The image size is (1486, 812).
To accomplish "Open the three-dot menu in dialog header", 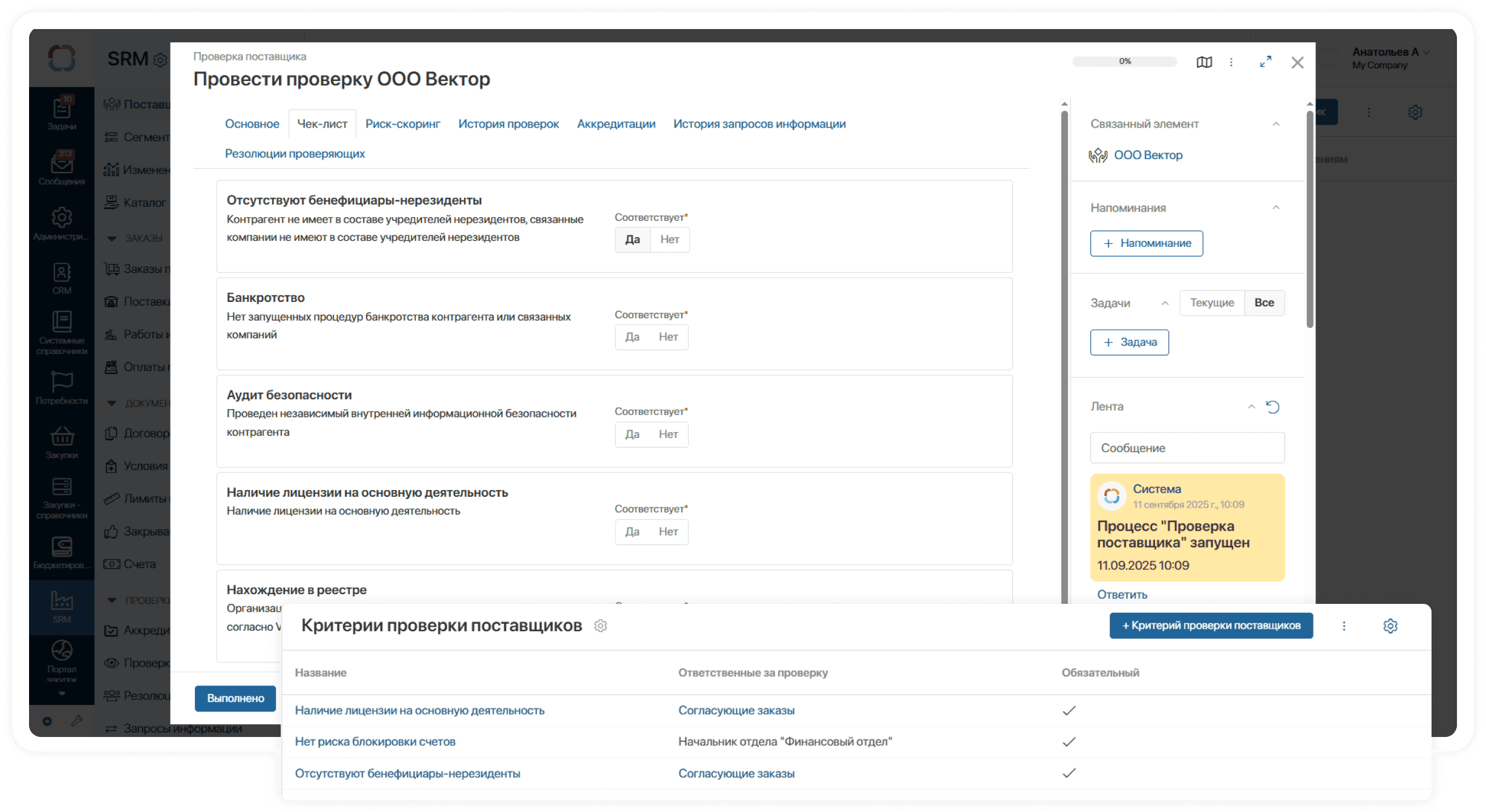I will [1231, 62].
